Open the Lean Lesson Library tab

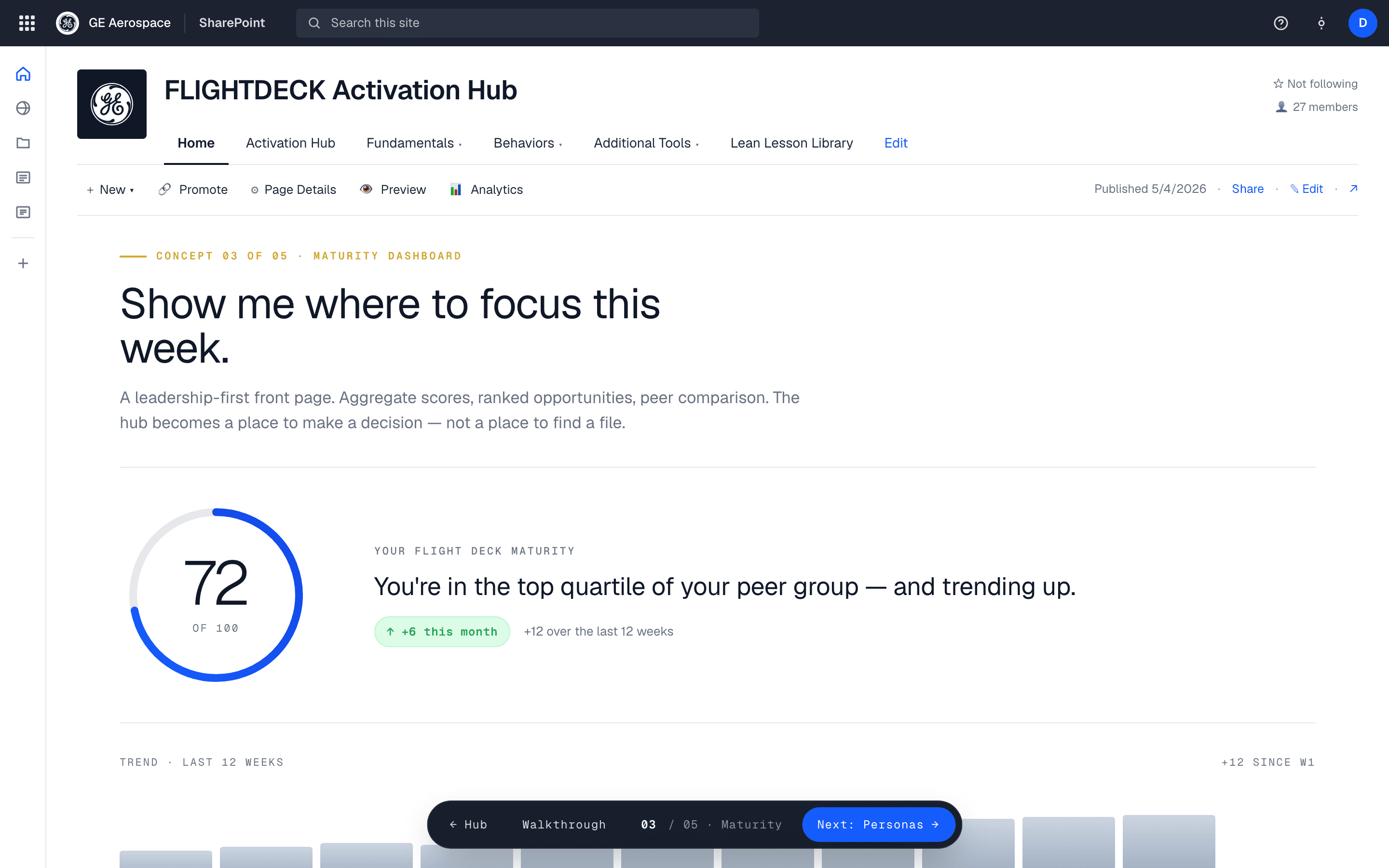(791, 143)
